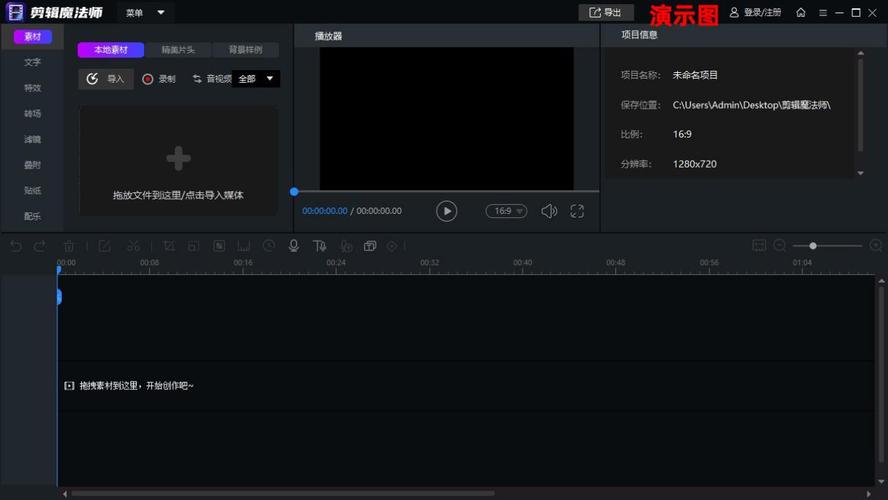
Task: Switch to the middle media tab, right of 本地素材
Action: tap(178, 50)
